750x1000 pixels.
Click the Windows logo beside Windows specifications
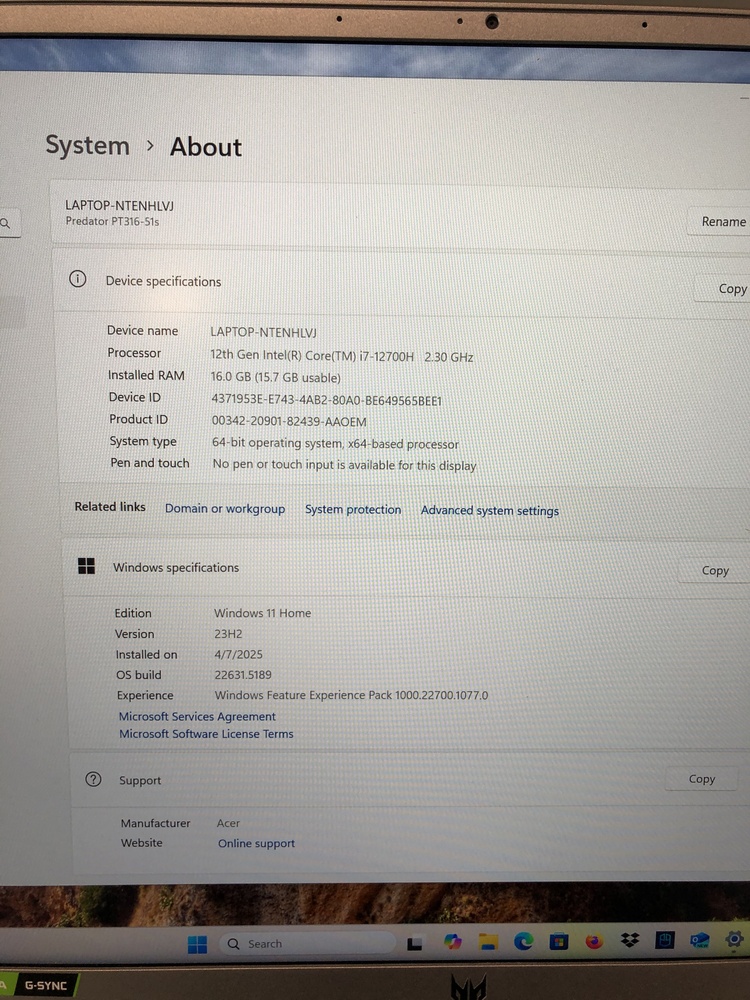tap(86, 566)
